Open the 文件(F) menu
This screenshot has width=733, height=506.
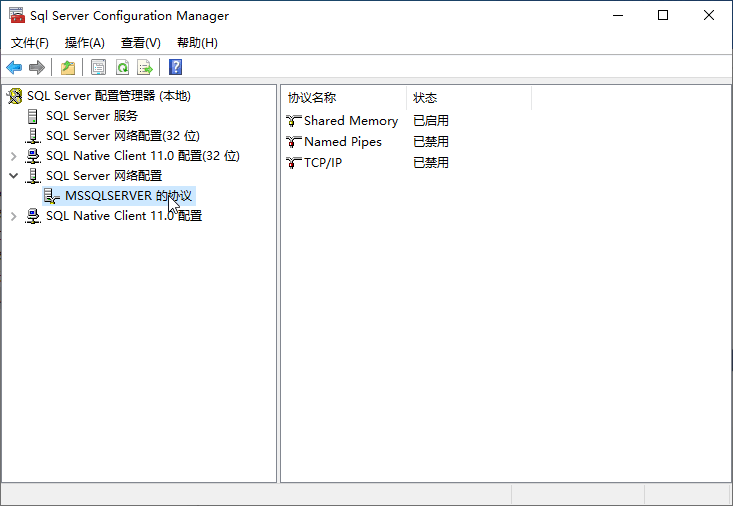pyautogui.click(x=30, y=43)
